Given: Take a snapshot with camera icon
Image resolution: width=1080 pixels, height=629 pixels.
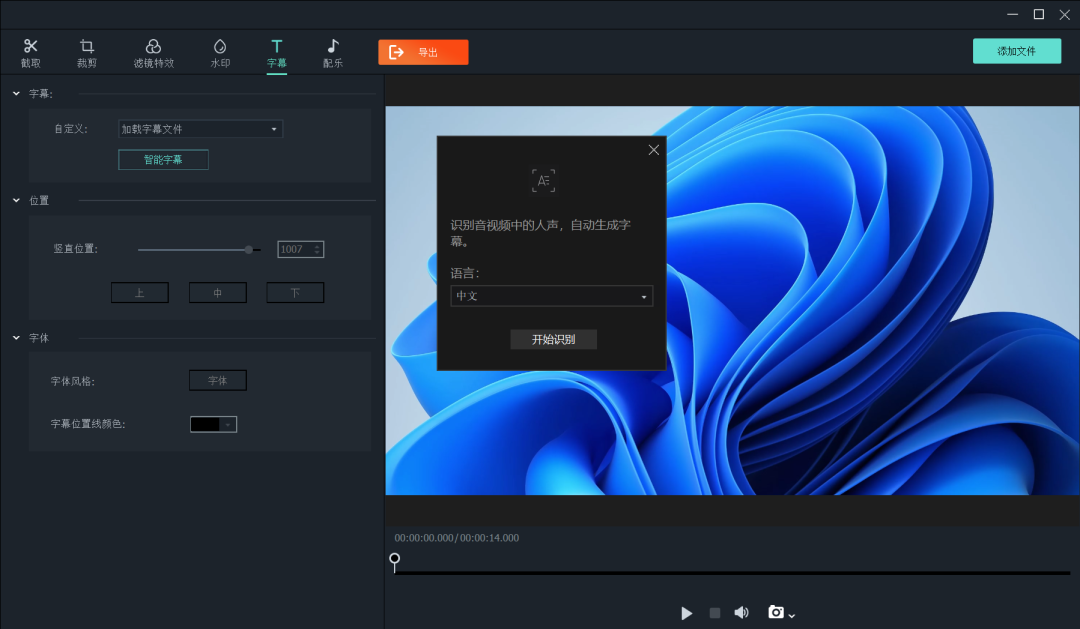Looking at the screenshot, I should coord(776,612).
